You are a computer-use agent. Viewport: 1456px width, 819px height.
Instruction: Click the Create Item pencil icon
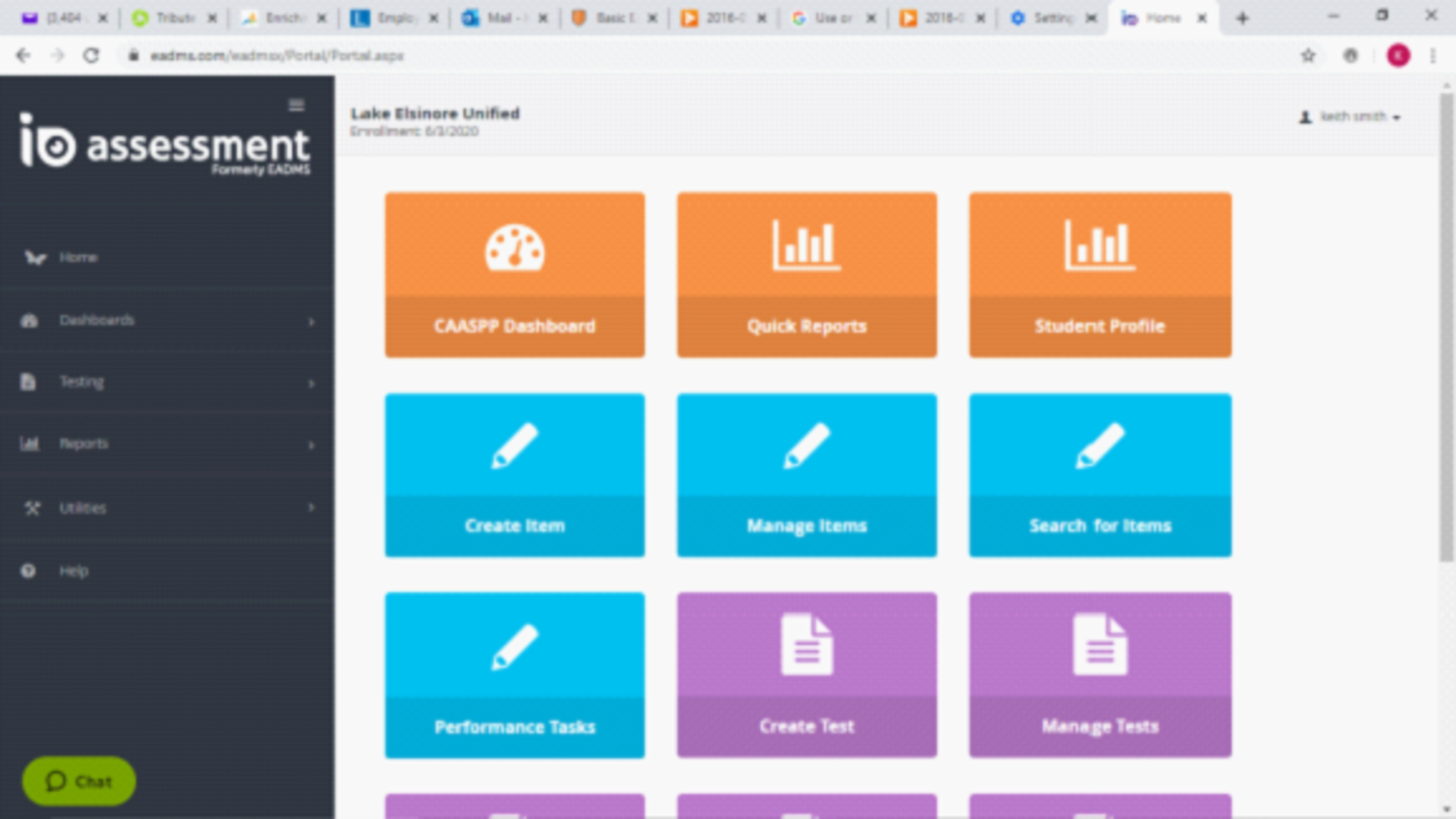click(515, 446)
